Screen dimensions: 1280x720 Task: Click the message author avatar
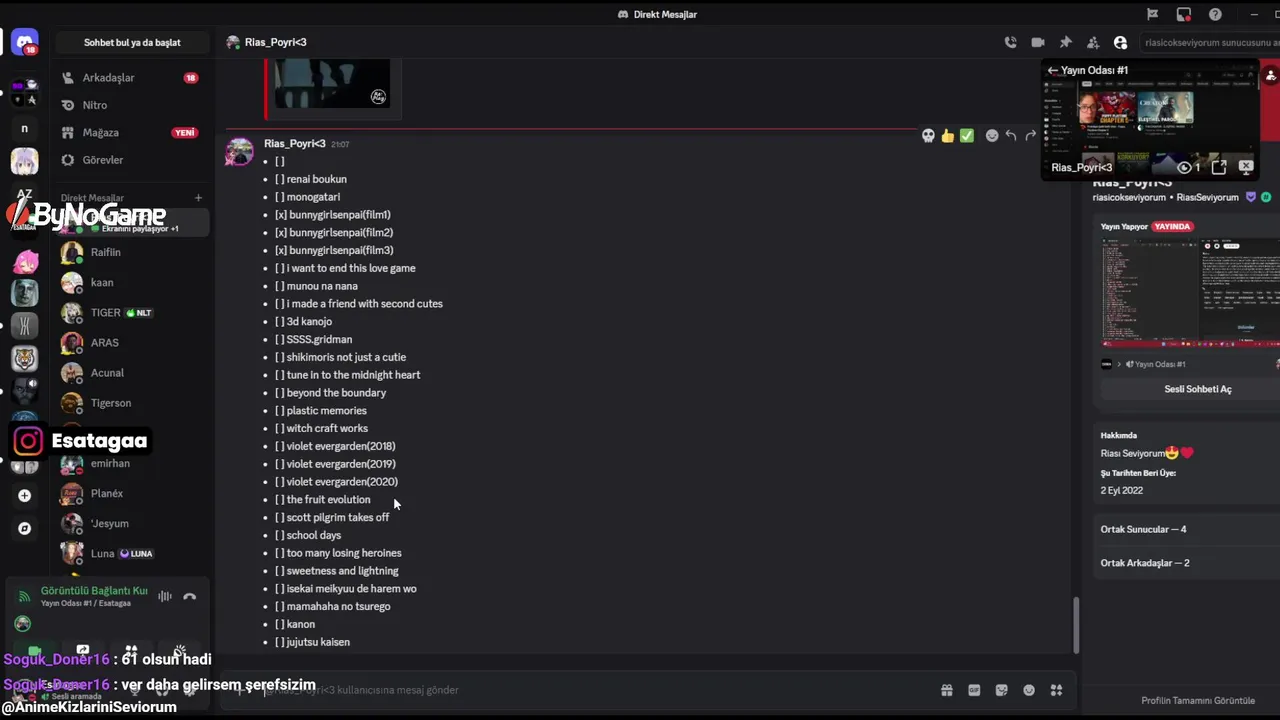point(239,152)
